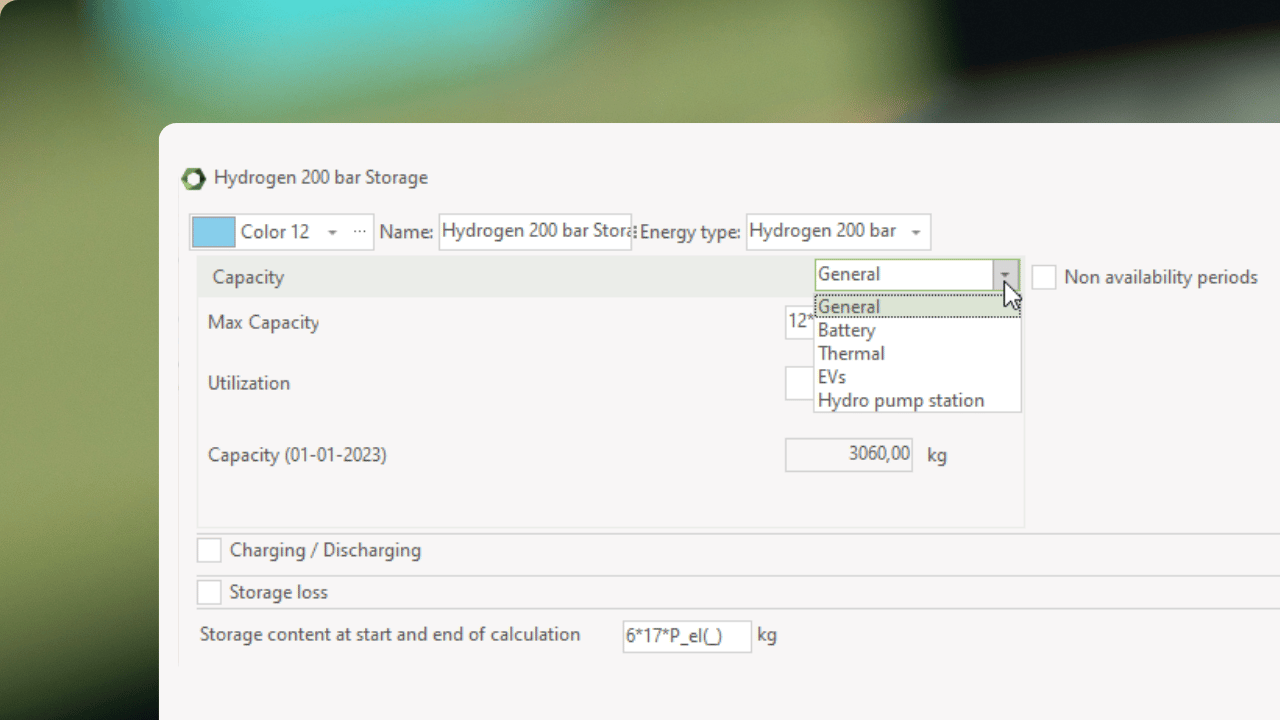Open the Color 12 dropdown arrow
This screenshot has width=1280, height=720.
[332, 232]
